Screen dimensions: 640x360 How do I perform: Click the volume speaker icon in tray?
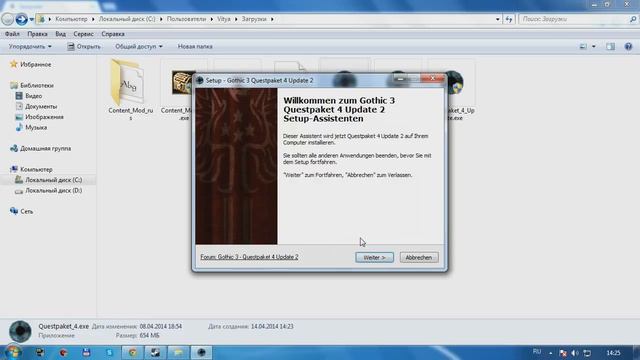[575, 353]
